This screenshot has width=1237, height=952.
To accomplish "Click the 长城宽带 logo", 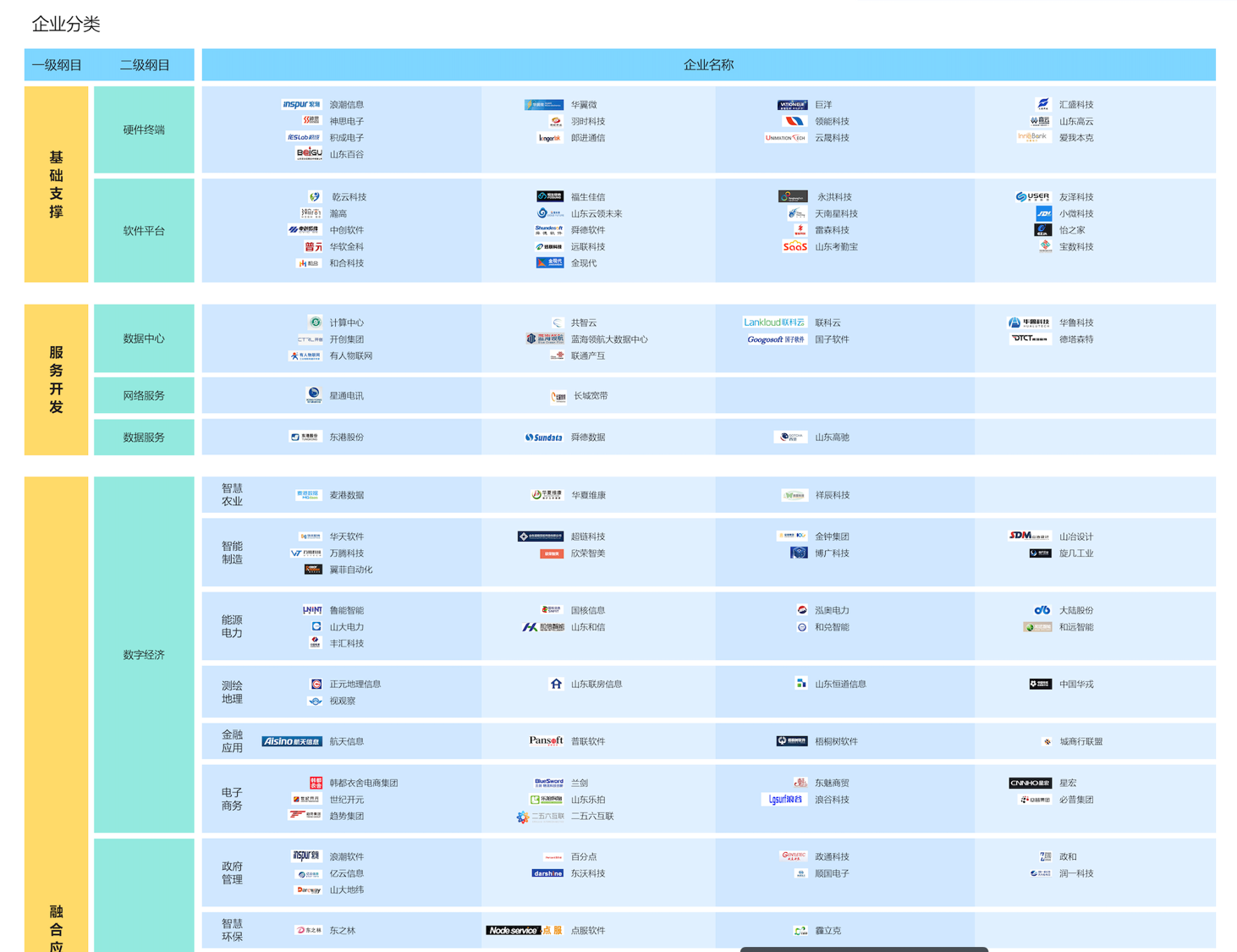I will tap(558, 396).
